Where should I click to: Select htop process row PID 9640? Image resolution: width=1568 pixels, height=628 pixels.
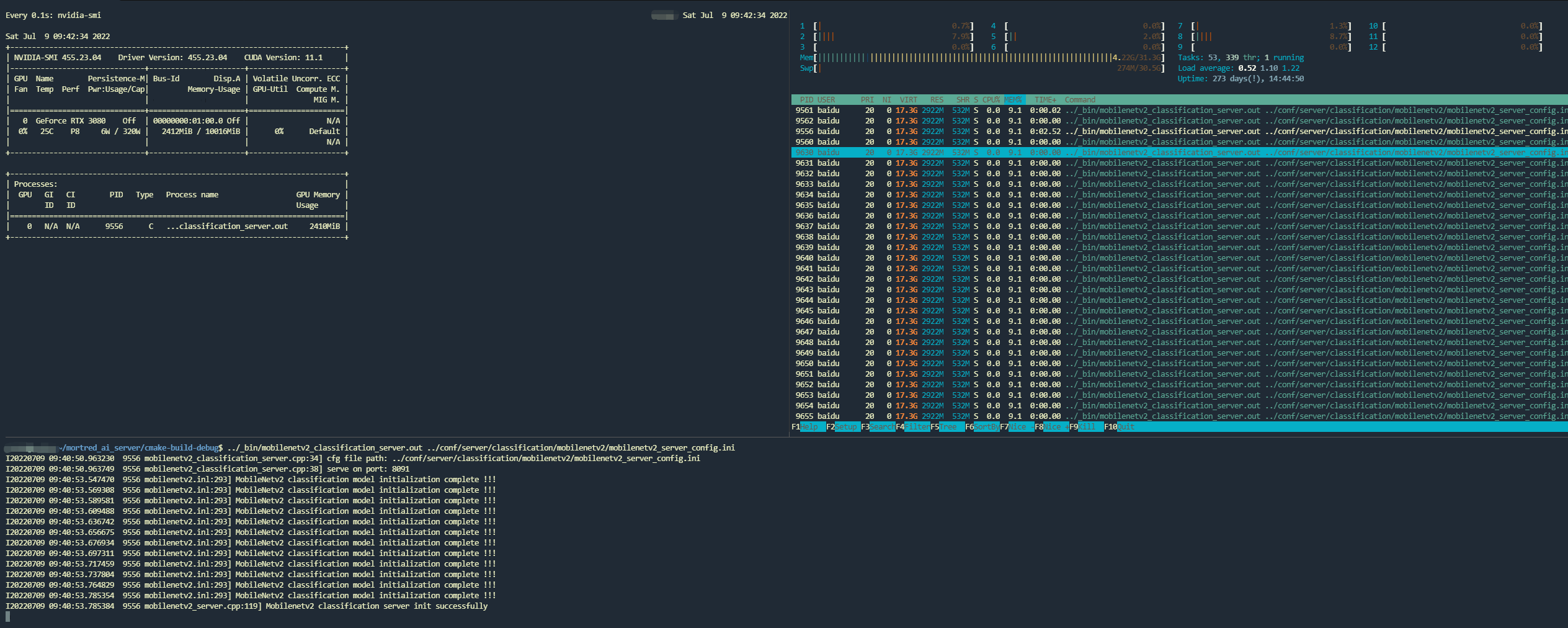(1180, 258)
